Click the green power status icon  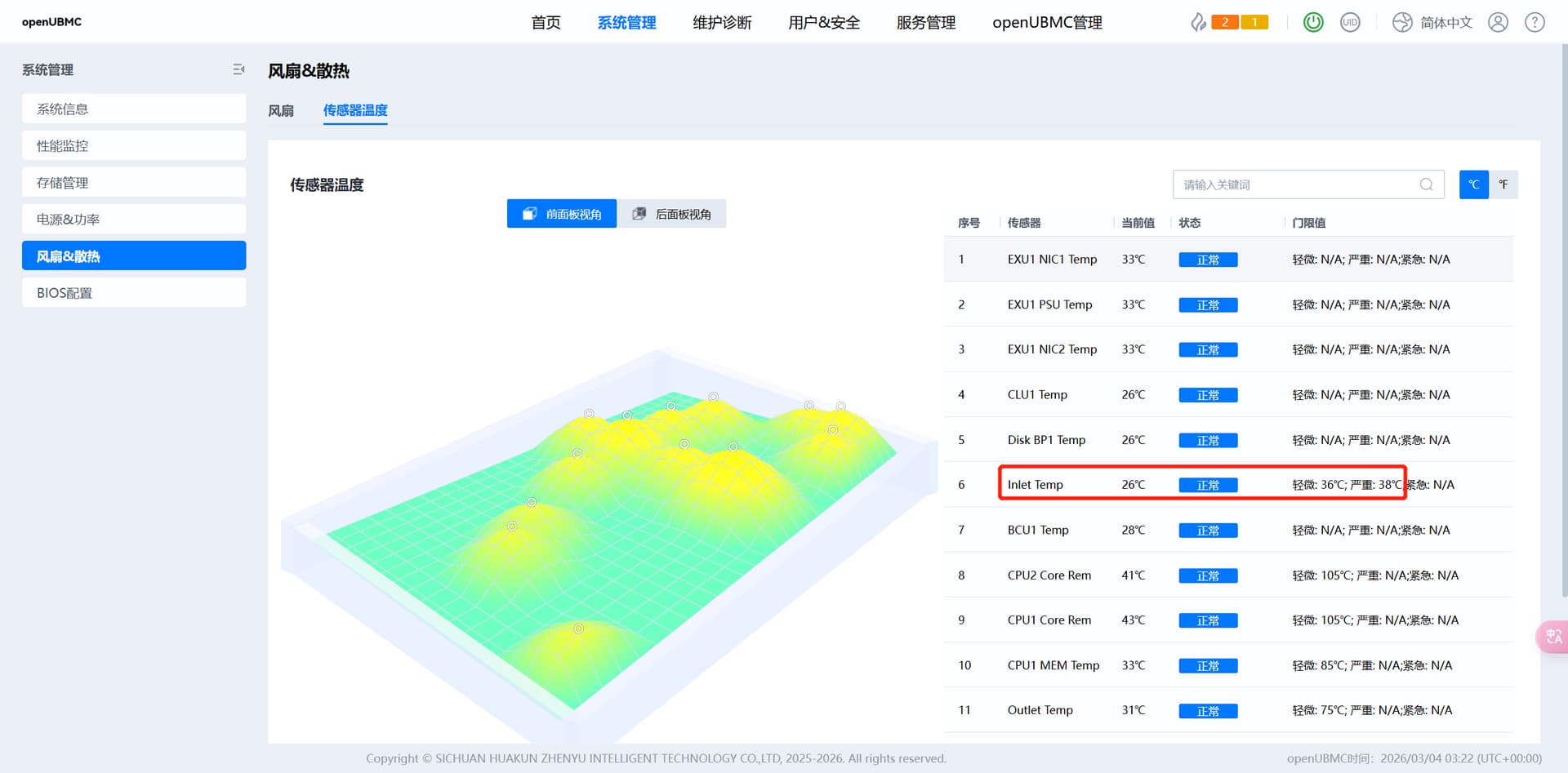coord(1313,22)
